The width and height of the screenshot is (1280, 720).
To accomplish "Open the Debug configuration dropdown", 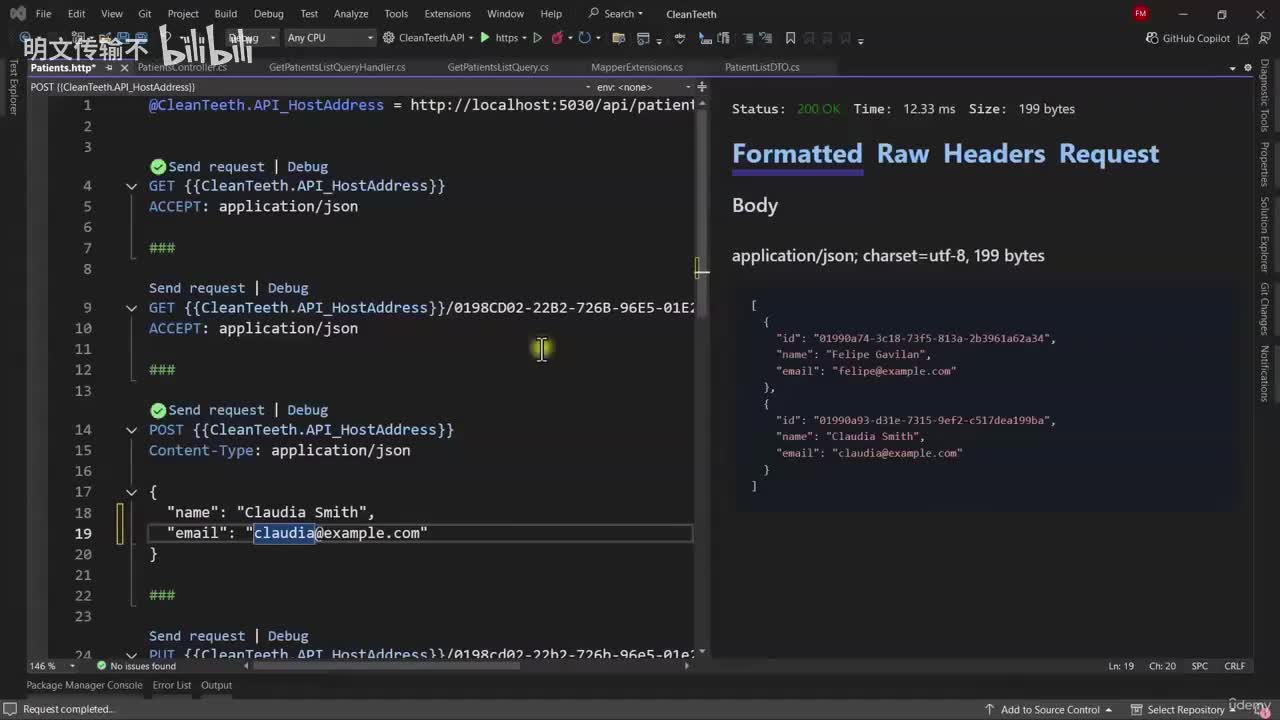I will [252, 38].
